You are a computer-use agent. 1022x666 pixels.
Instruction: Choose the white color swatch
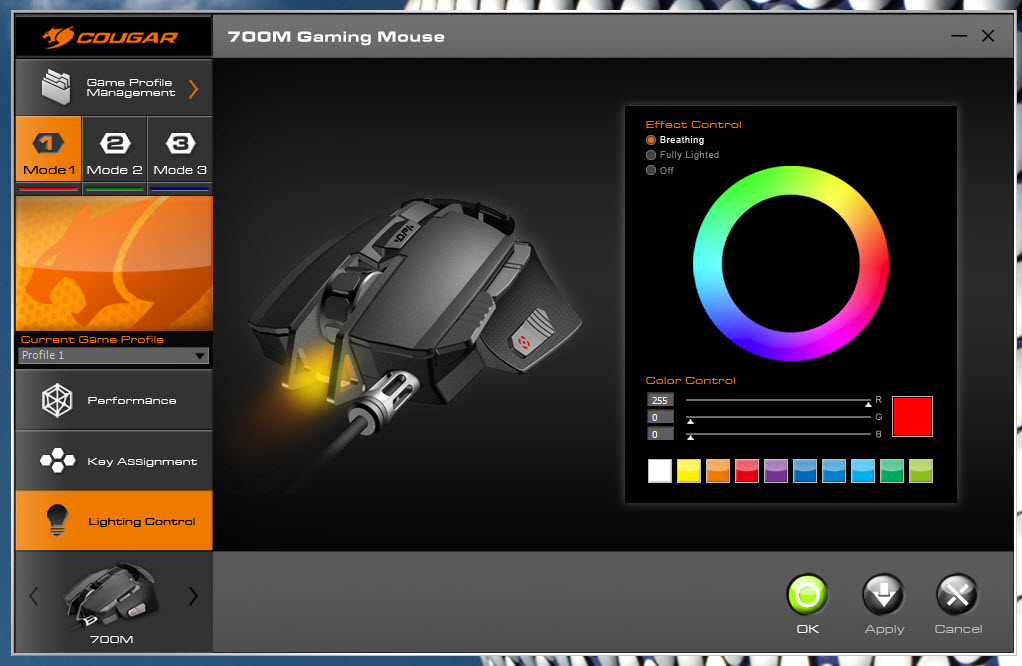[660, 471]
